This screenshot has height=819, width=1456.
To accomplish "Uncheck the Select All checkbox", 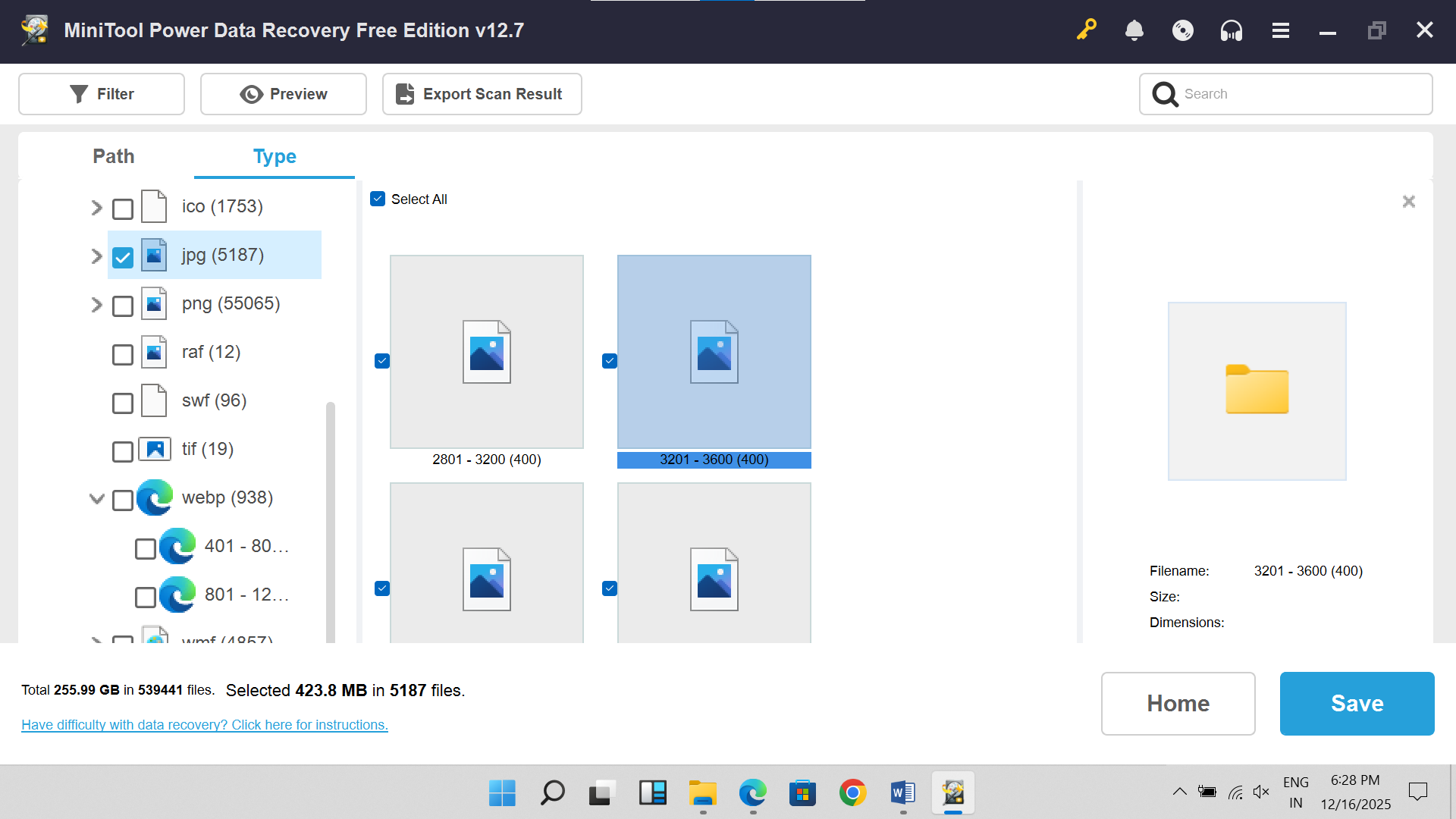I will click(378, 199).
